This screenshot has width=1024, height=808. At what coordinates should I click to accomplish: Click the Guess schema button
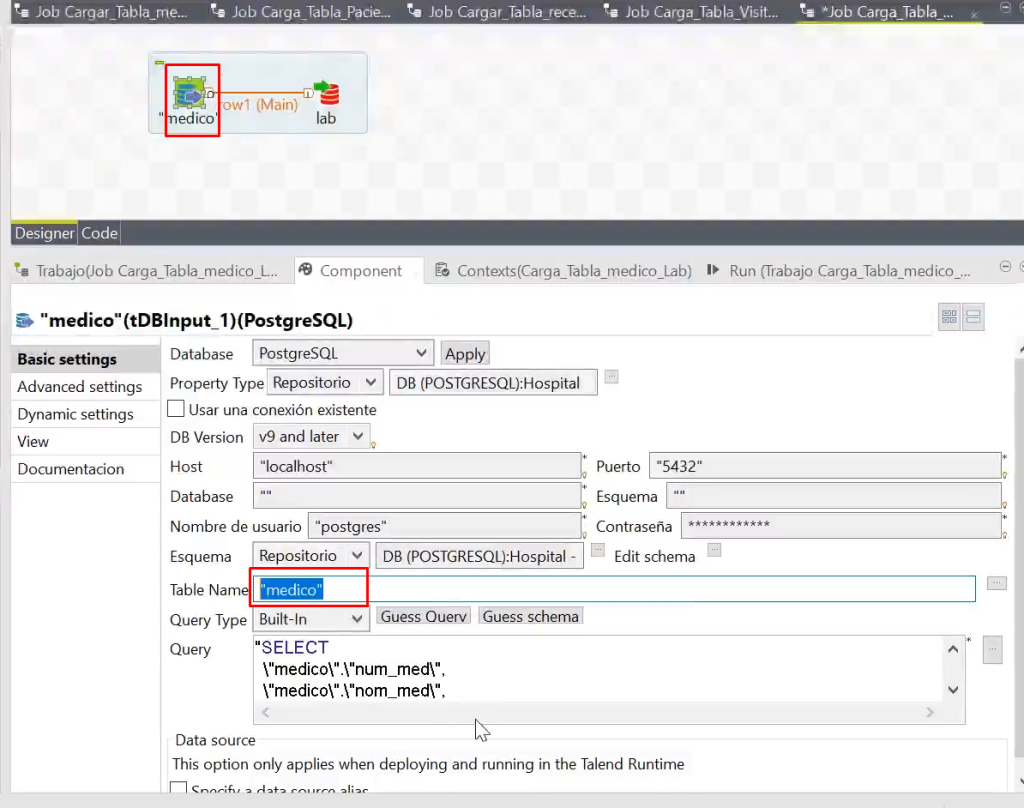click(530, 616)
